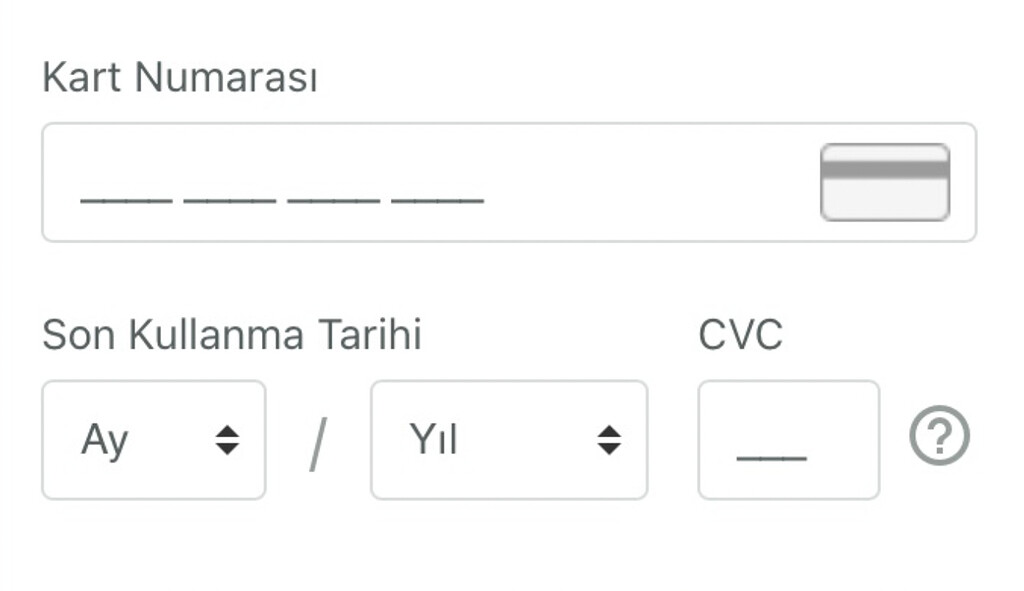Click the second four-digit placeholder group
Screen dimensions: 1024x591
click(230, 198)
